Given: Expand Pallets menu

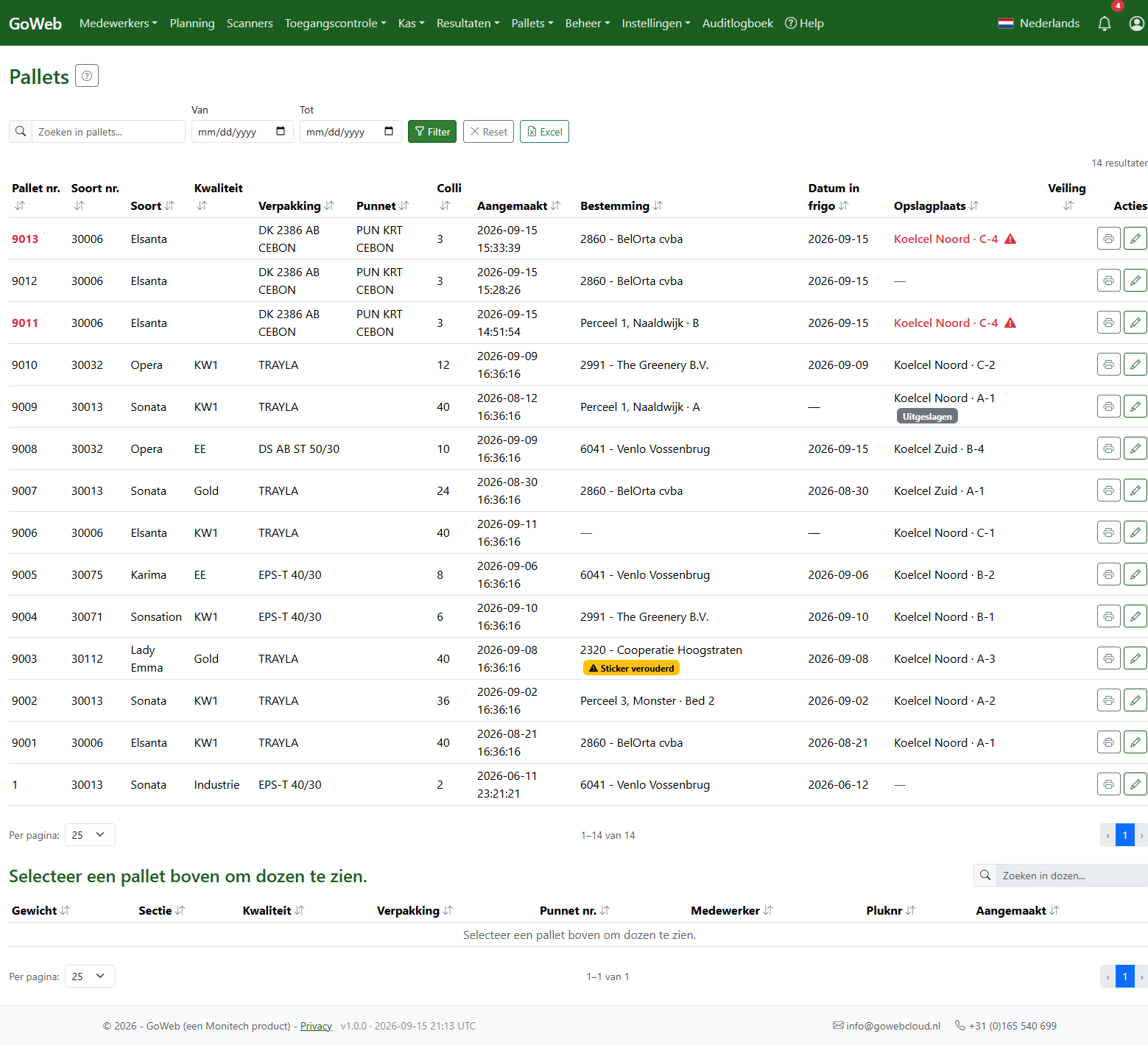Looking at the screenshot, I should (x=532, y=24).
